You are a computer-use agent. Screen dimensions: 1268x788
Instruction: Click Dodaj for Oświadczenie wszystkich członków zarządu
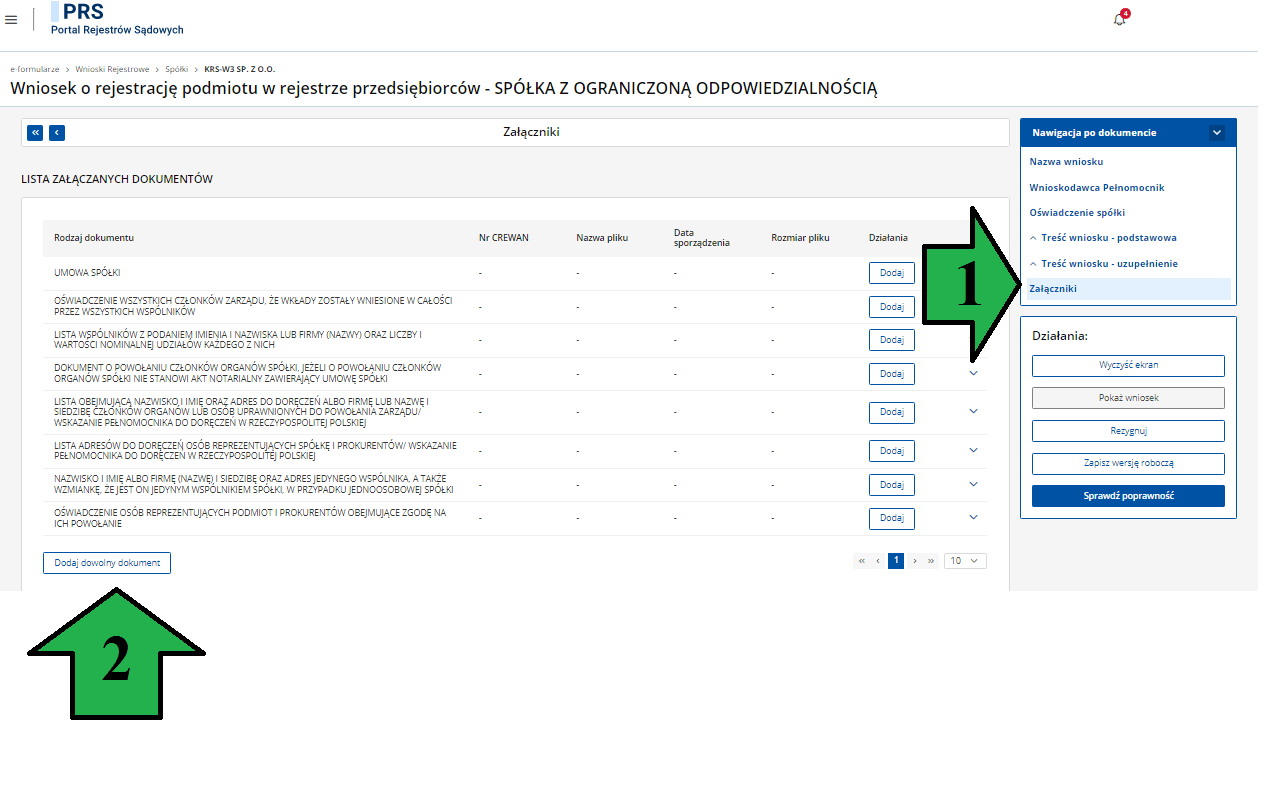pyautogui.click(x=892, y=307)
